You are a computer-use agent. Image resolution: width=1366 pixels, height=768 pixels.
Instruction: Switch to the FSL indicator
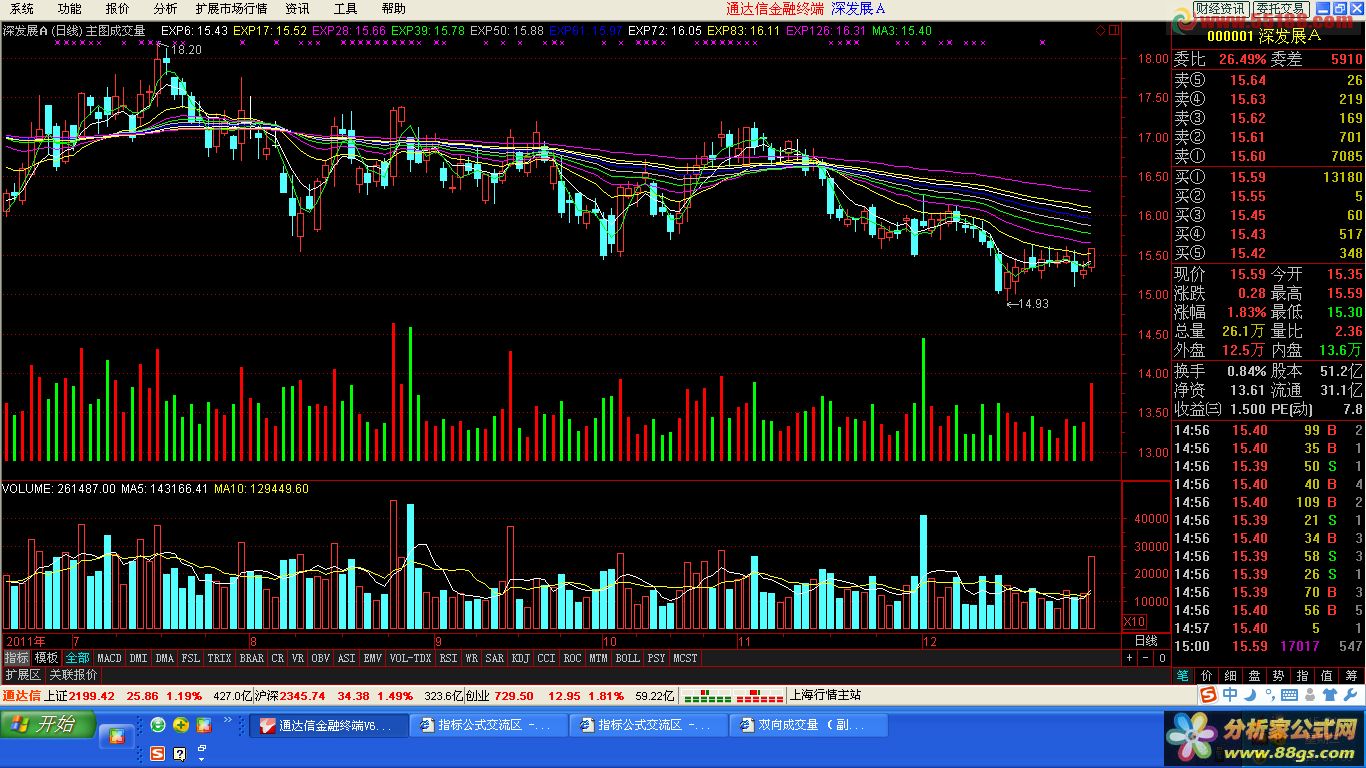191,658
